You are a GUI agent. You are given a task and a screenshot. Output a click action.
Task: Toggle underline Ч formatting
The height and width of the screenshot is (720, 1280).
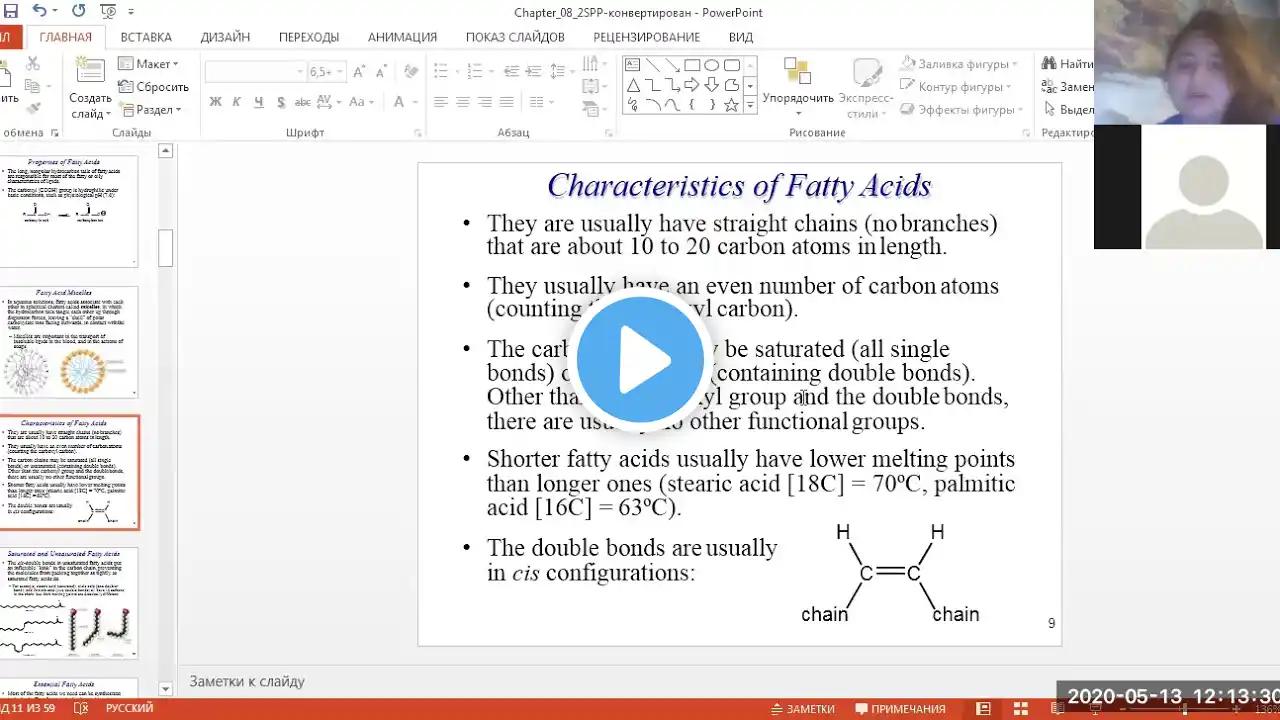click(259, 102)
